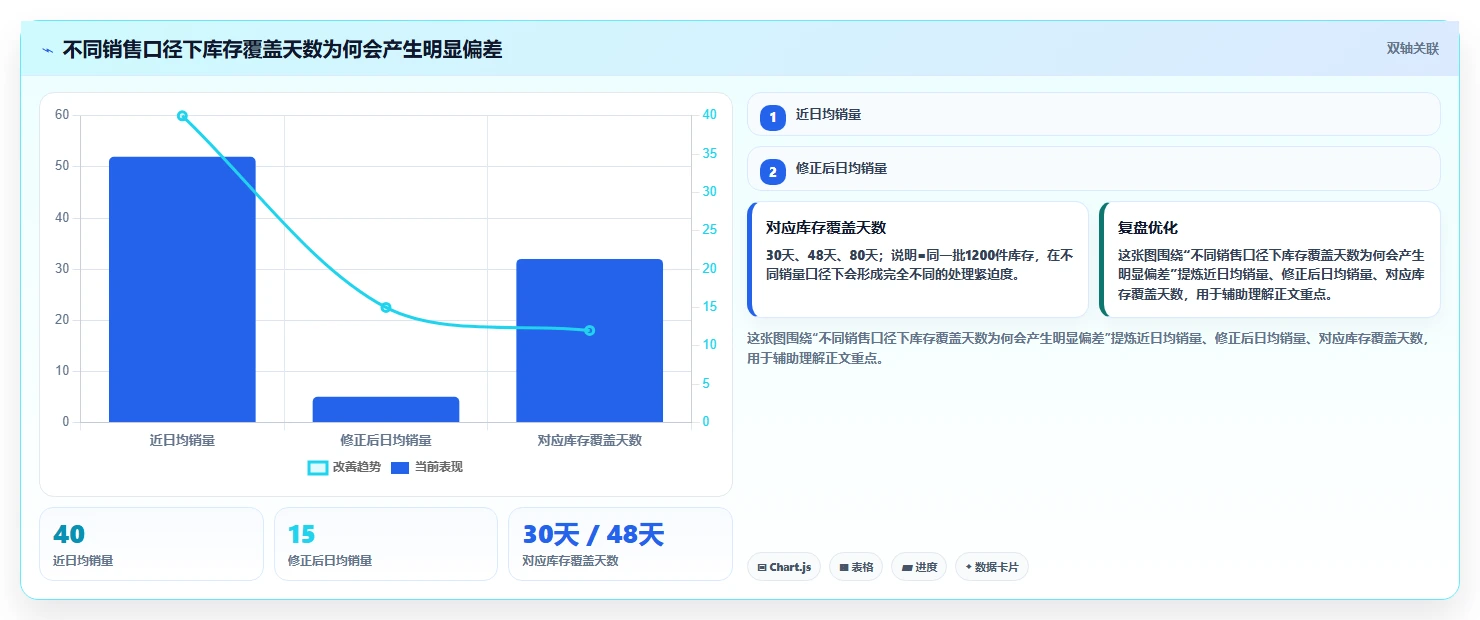The width and height of the screenshot is (1480, 620).
Task: Click the 修正后日均销量 short blue bar
Action: click(386, 409)
